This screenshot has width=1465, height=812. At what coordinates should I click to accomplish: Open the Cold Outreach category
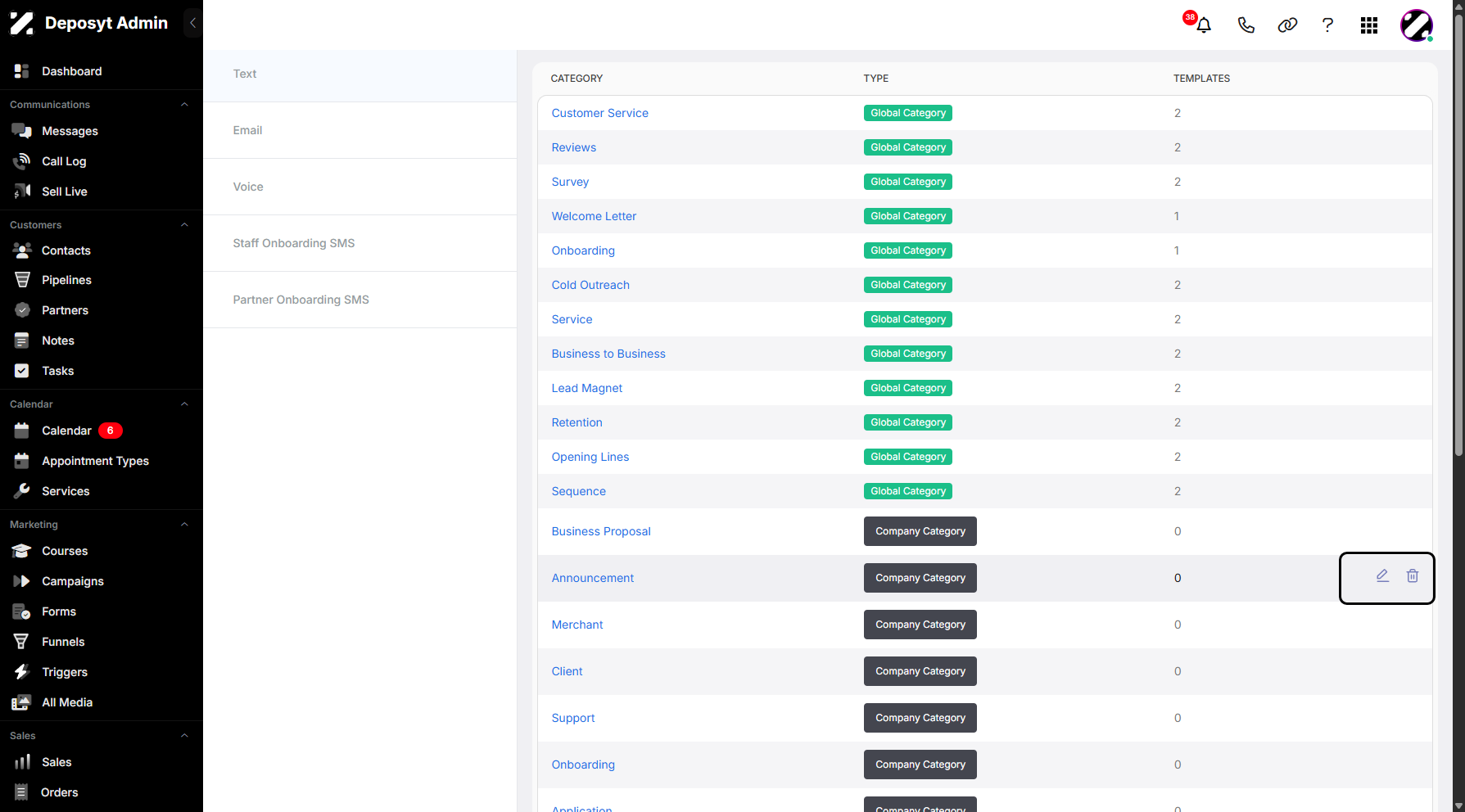[x=590, y=285]
